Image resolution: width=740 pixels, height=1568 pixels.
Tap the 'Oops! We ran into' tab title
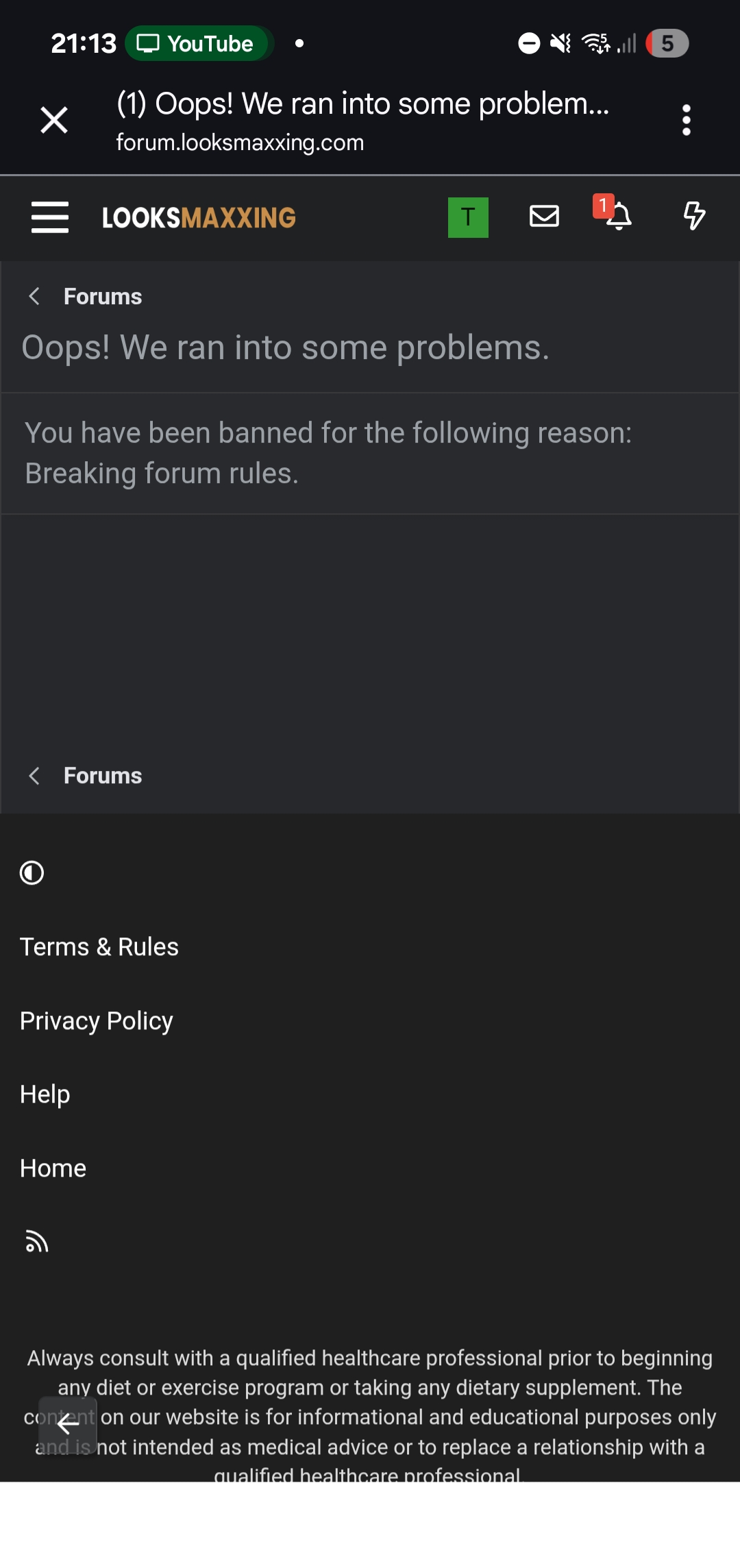[x=363, y=104]
